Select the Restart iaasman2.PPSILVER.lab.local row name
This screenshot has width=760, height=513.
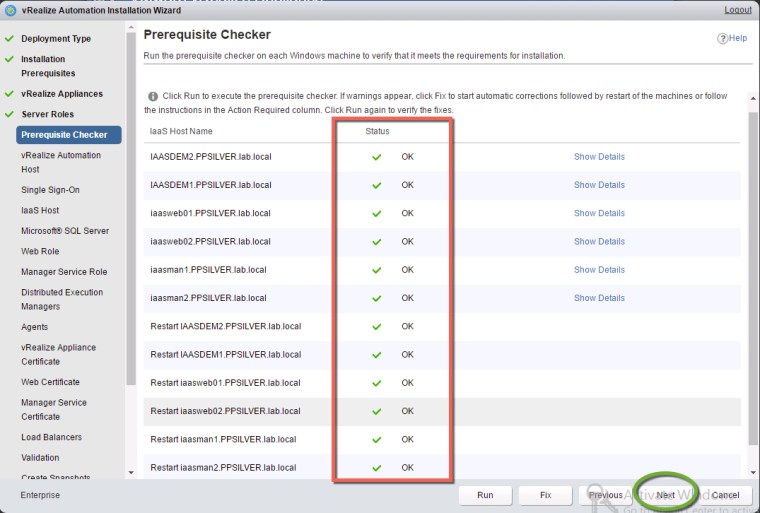223,467
